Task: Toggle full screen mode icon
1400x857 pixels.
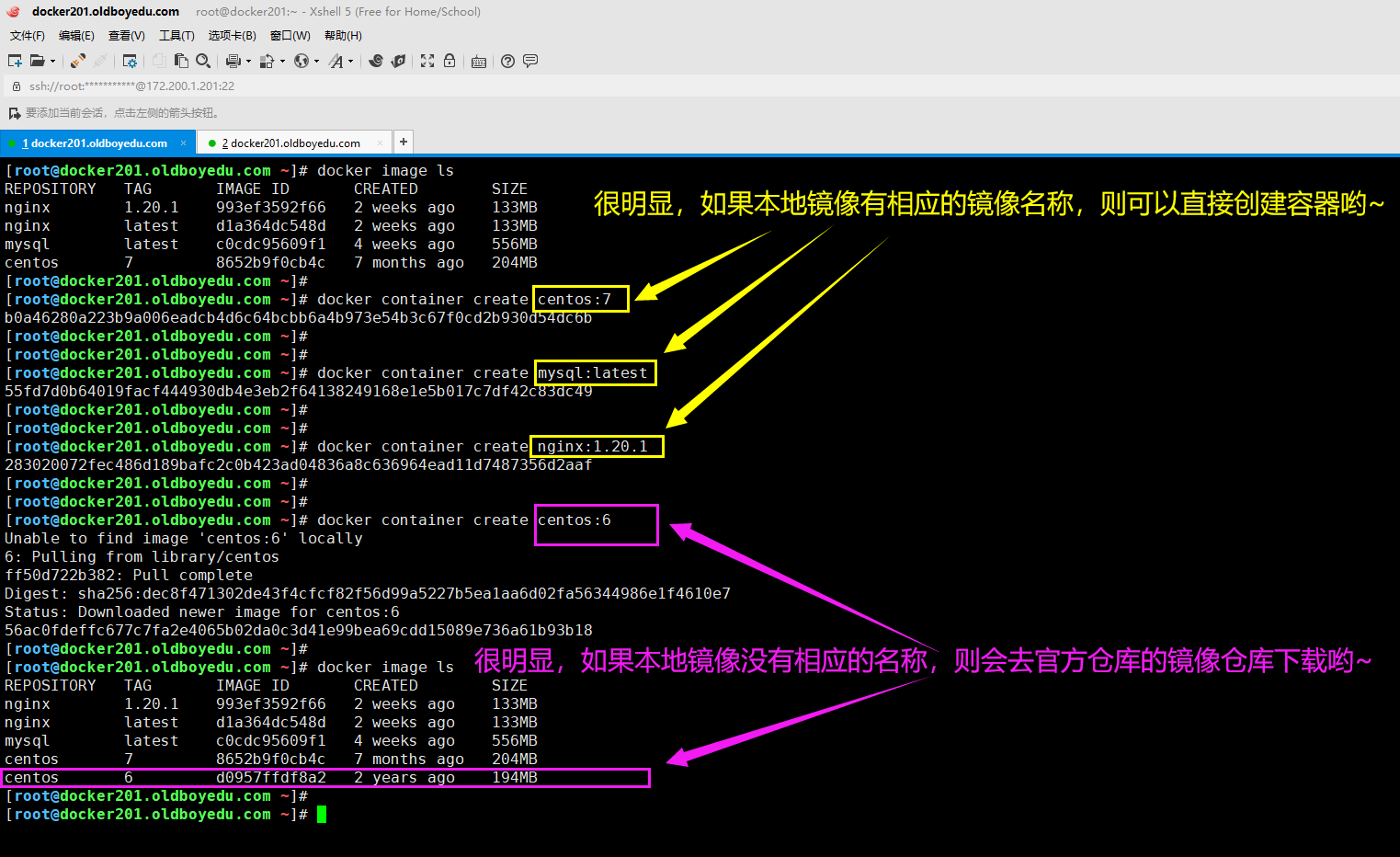Action: [427, 61]
